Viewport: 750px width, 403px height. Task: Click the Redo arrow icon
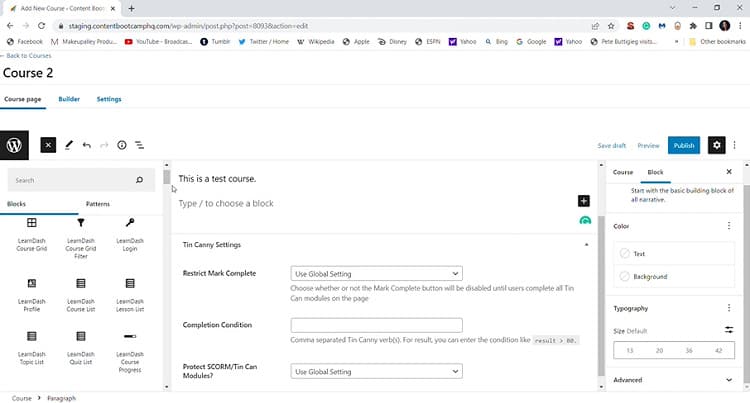(104, 145)
